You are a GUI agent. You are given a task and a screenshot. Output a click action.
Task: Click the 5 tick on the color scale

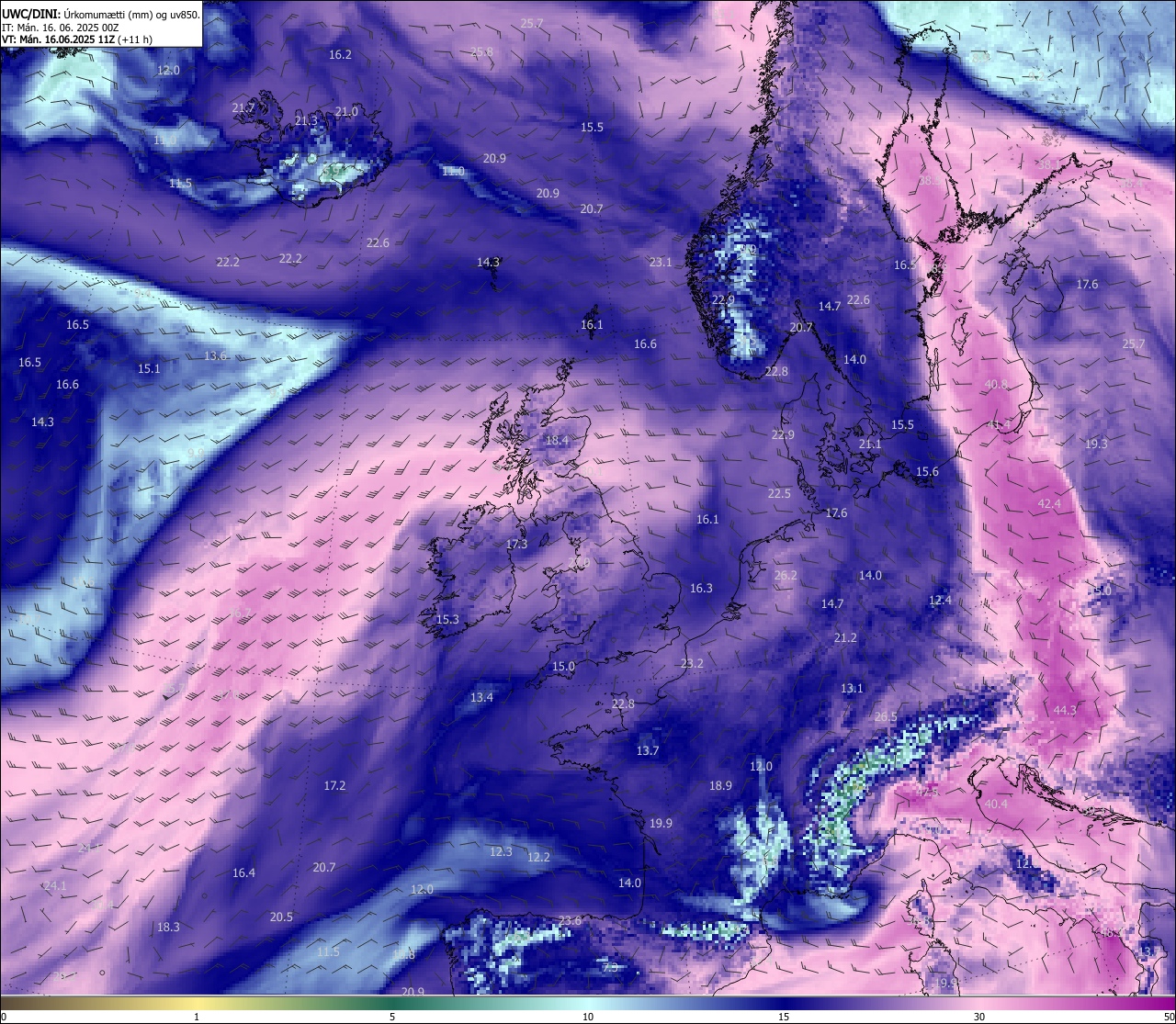pyautogui.click(x=392, y=1017)
